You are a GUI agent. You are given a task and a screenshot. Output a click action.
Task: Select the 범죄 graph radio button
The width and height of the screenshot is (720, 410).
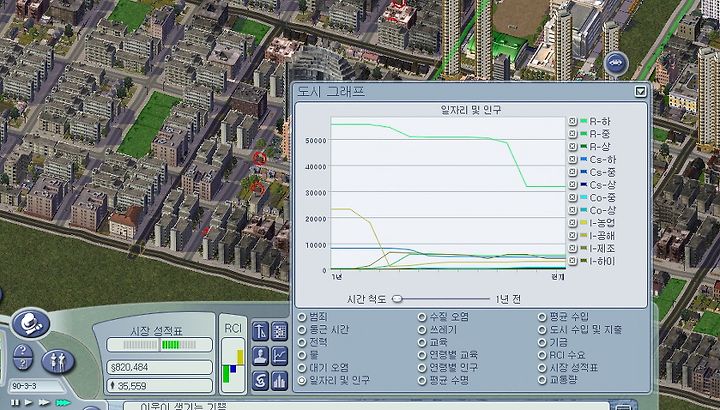click(x=302, y=317)
